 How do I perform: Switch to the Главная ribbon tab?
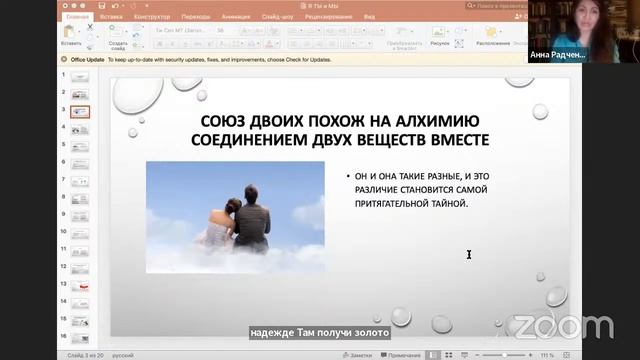(x=78, y=17)
